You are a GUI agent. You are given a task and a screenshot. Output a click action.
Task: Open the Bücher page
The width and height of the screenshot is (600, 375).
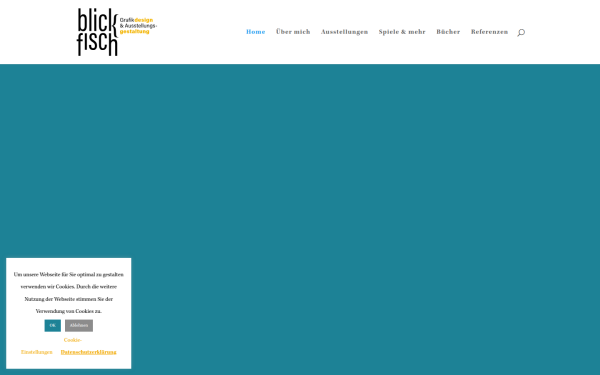point(448,32)
